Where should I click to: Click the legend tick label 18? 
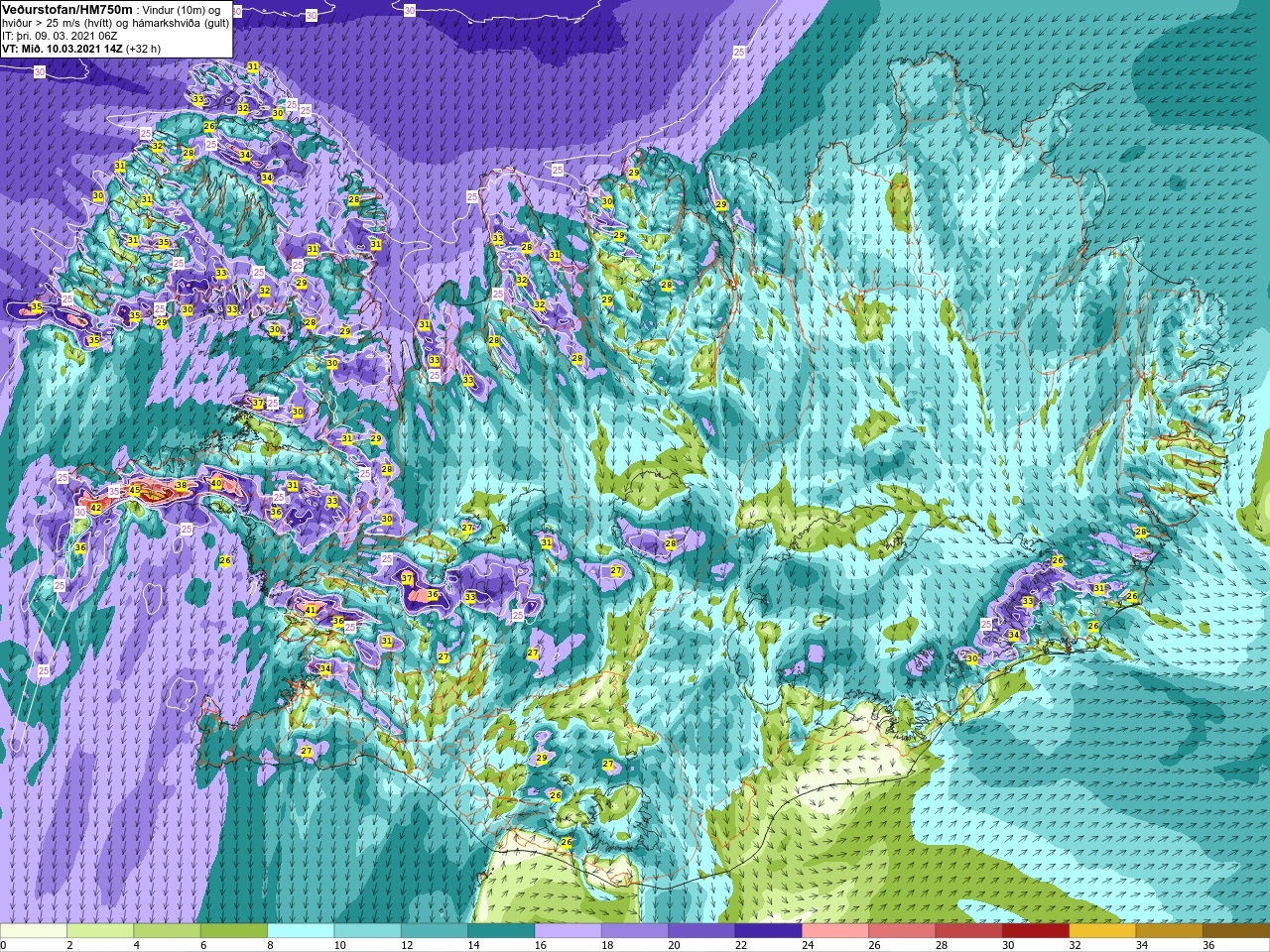pyautogui.click(x=607, y=945)
